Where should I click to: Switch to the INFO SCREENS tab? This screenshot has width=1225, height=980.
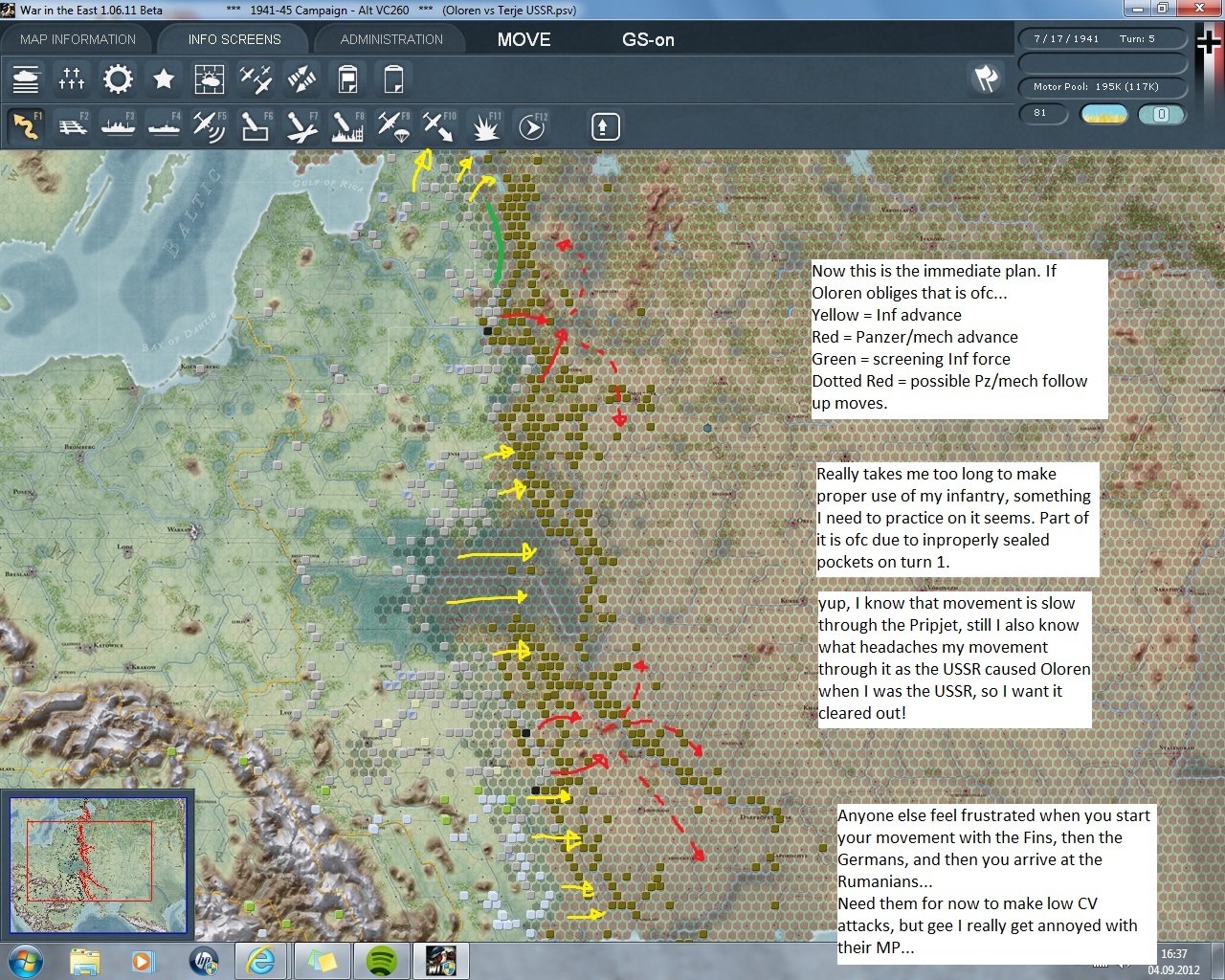tap(234, 39)
